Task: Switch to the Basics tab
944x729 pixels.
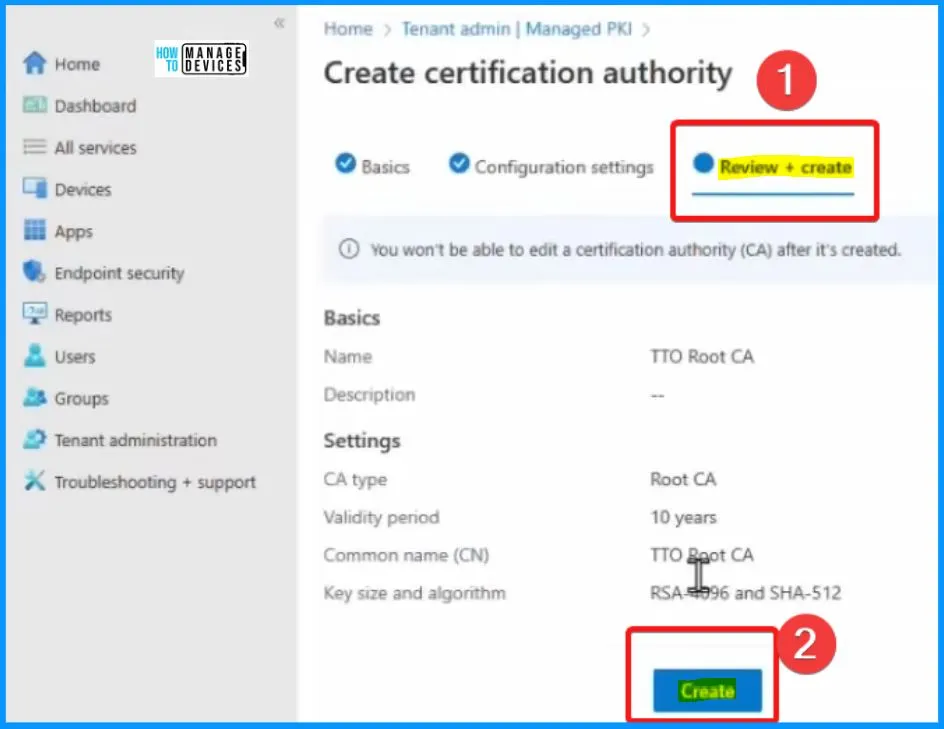Action: (385, 167)
